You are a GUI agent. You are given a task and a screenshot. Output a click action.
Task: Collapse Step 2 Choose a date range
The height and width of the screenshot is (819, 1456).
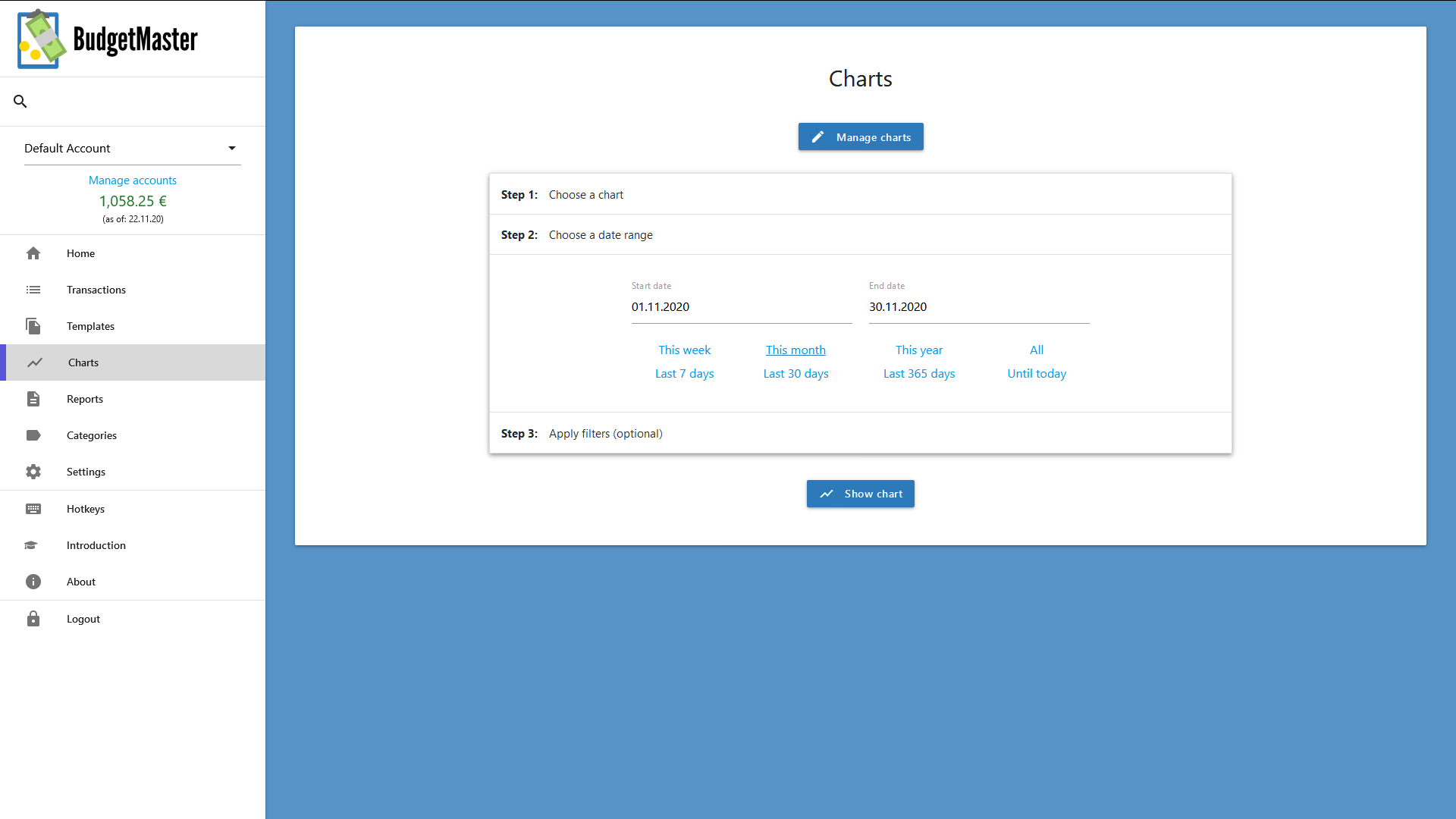tap(861, 235)
